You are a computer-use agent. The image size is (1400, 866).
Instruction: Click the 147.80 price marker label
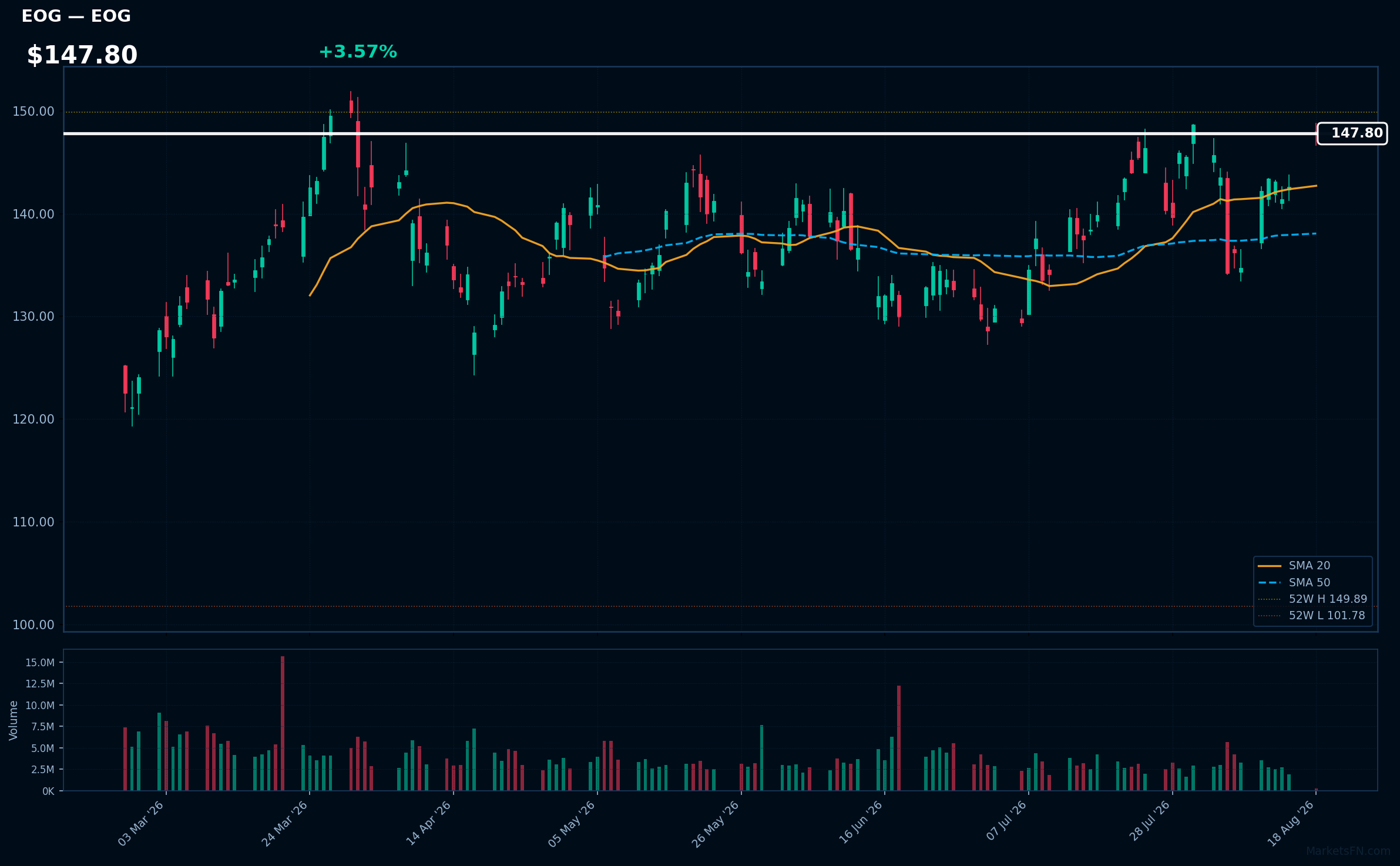[1352, 133]
